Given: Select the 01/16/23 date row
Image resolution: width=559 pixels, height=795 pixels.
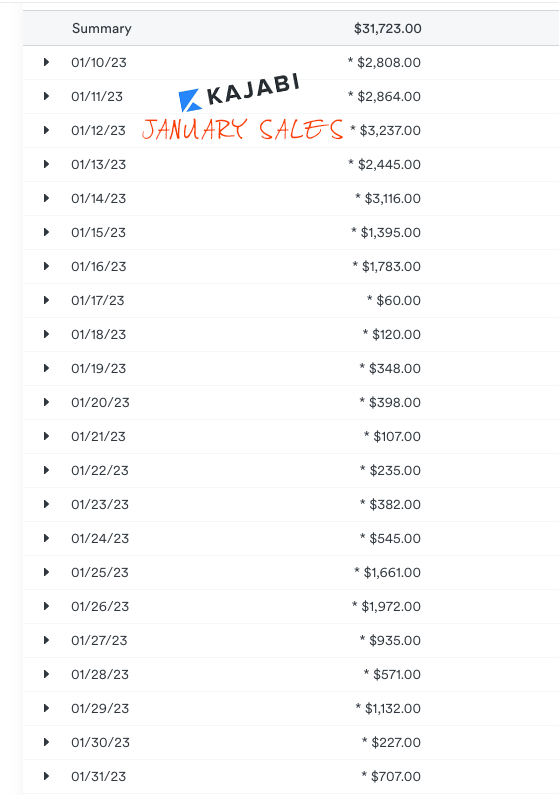Looking at the screenshot, I should tap(291, 266).
